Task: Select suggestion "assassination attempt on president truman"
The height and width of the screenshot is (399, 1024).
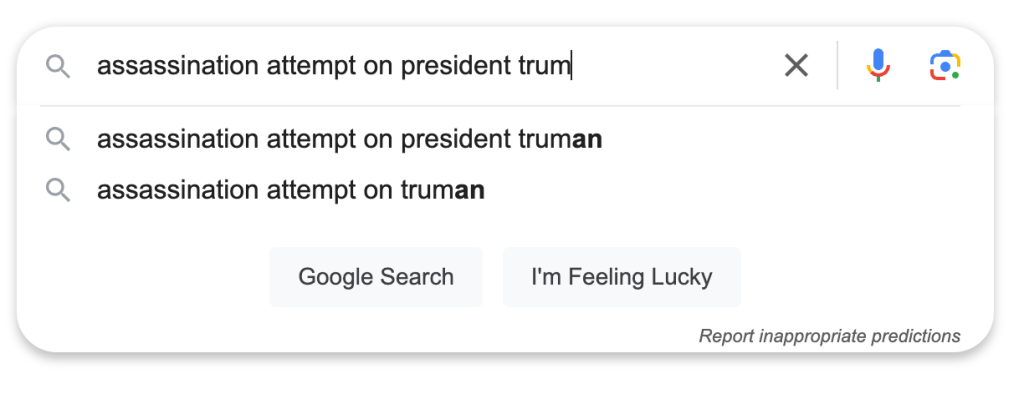Action: (349, 139)
